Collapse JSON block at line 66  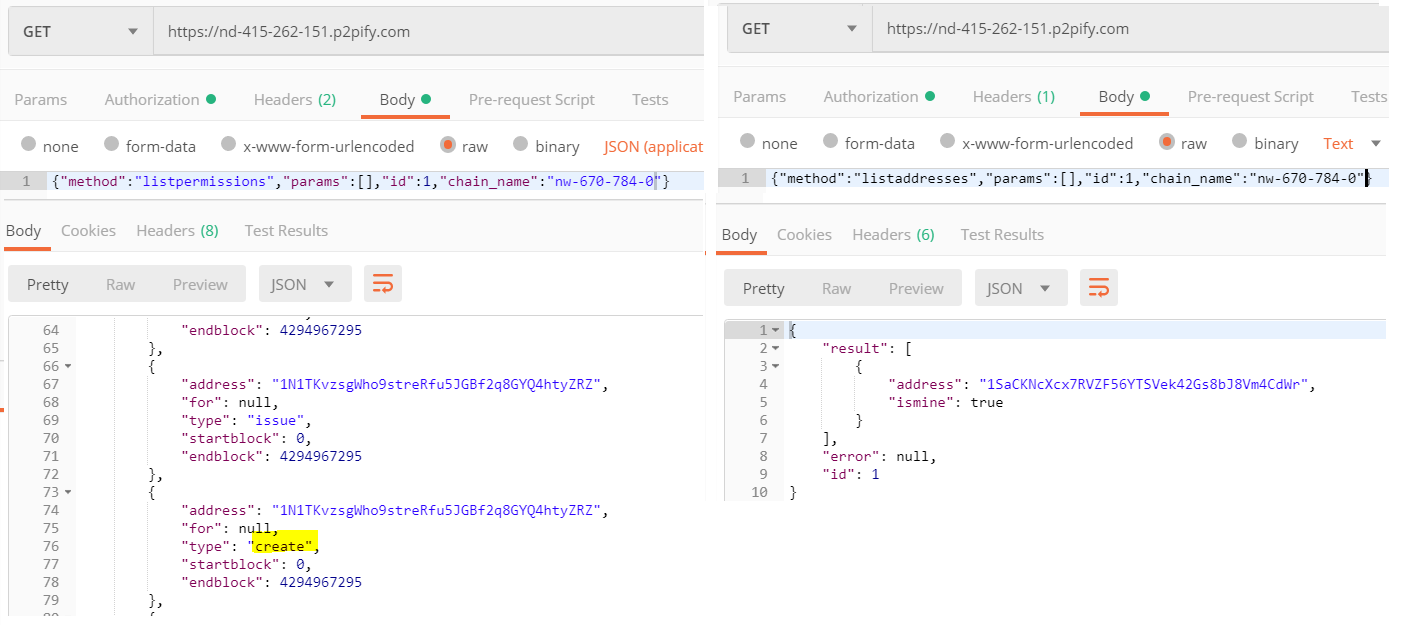point(67,366)
